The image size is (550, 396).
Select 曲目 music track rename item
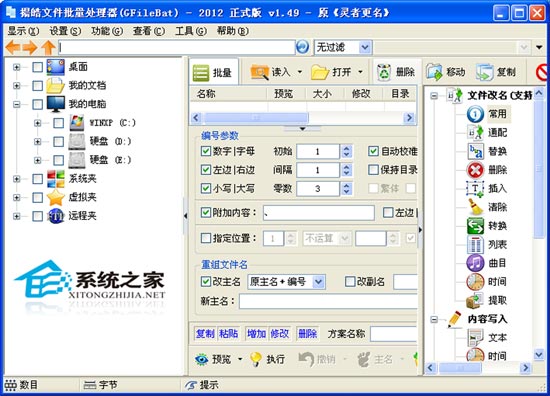point(497,263)
